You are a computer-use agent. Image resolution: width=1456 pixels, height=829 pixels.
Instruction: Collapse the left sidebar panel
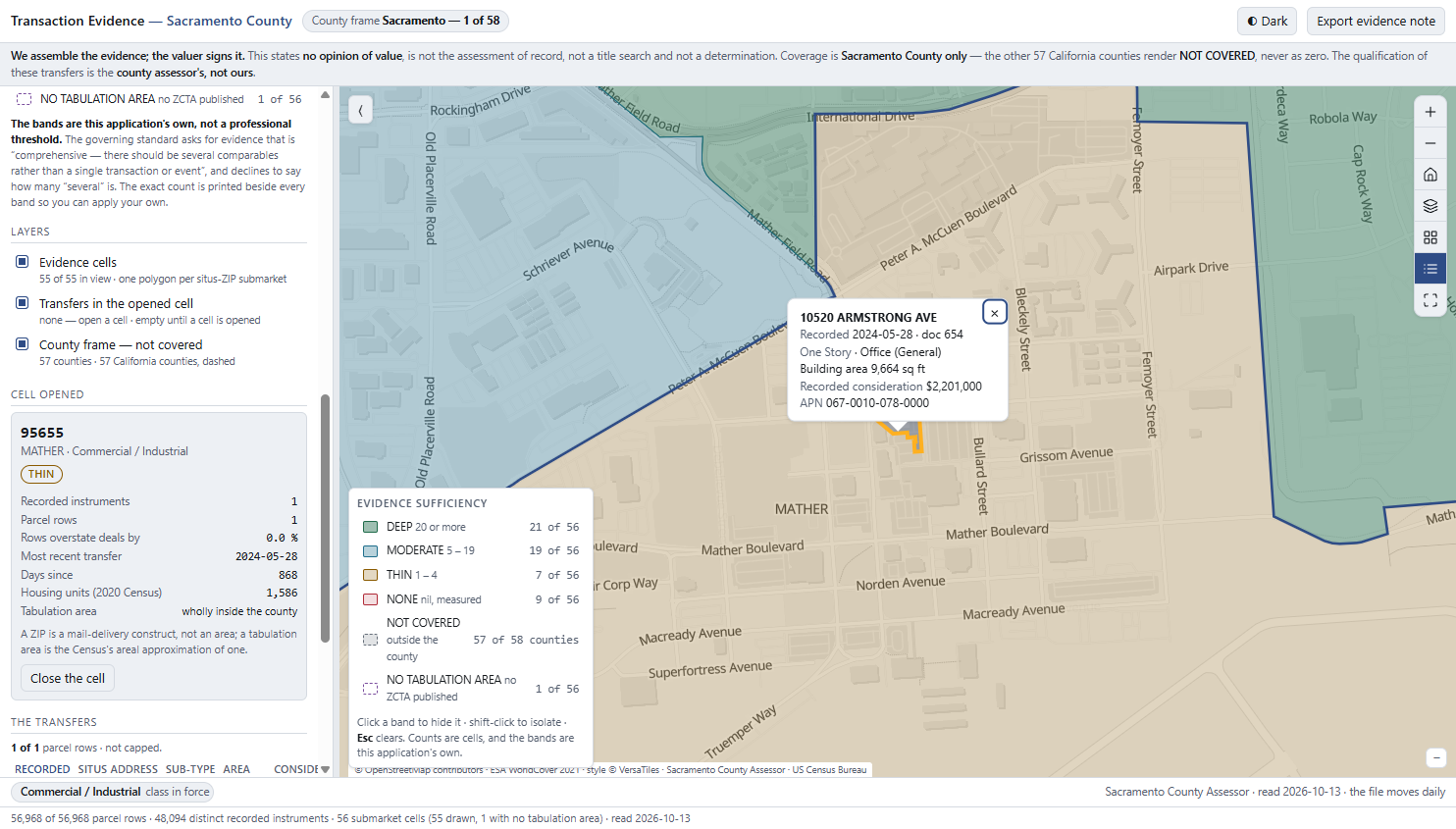[x=360, y=111]
